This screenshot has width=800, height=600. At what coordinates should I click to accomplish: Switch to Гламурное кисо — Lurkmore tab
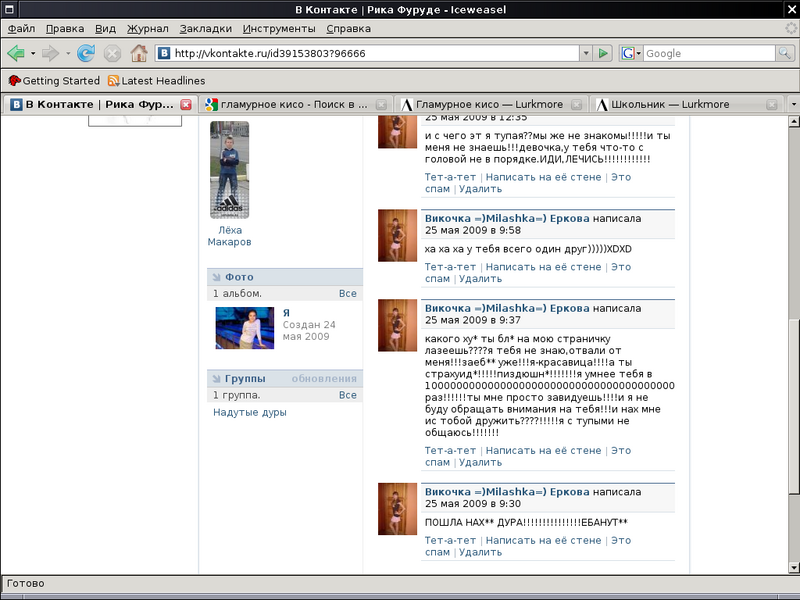coord(490,105)
